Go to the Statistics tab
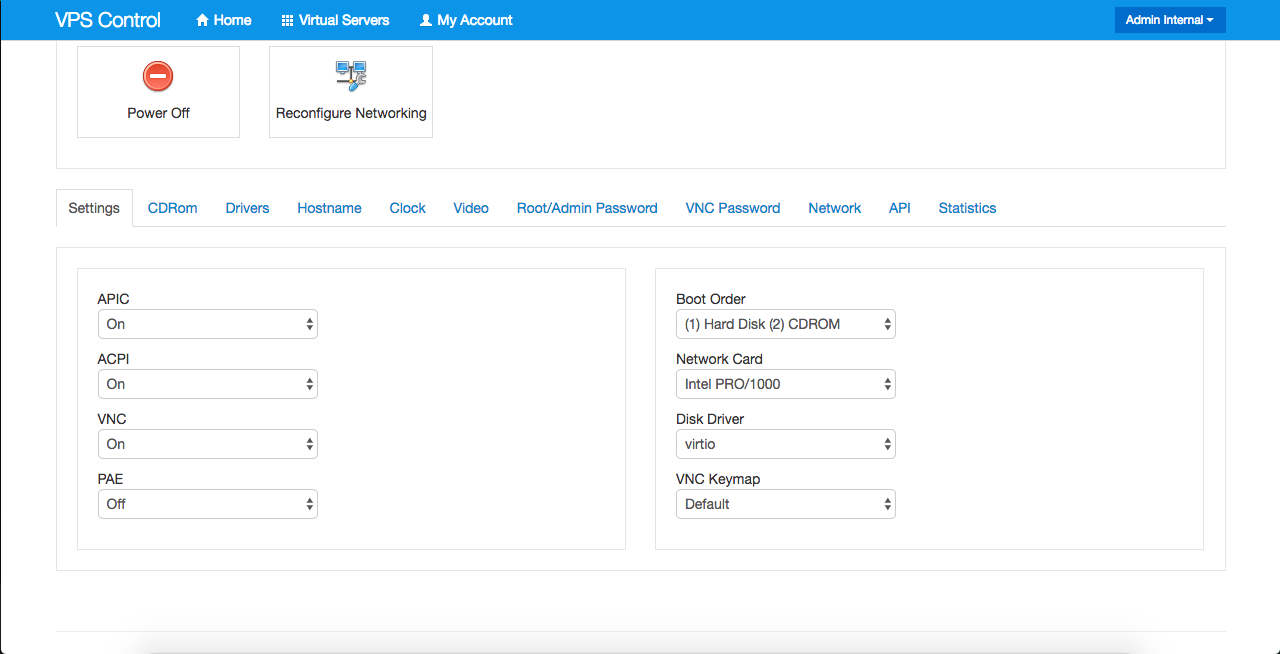The width and height of the screenshot is (1280, 654). pos(967,208)
